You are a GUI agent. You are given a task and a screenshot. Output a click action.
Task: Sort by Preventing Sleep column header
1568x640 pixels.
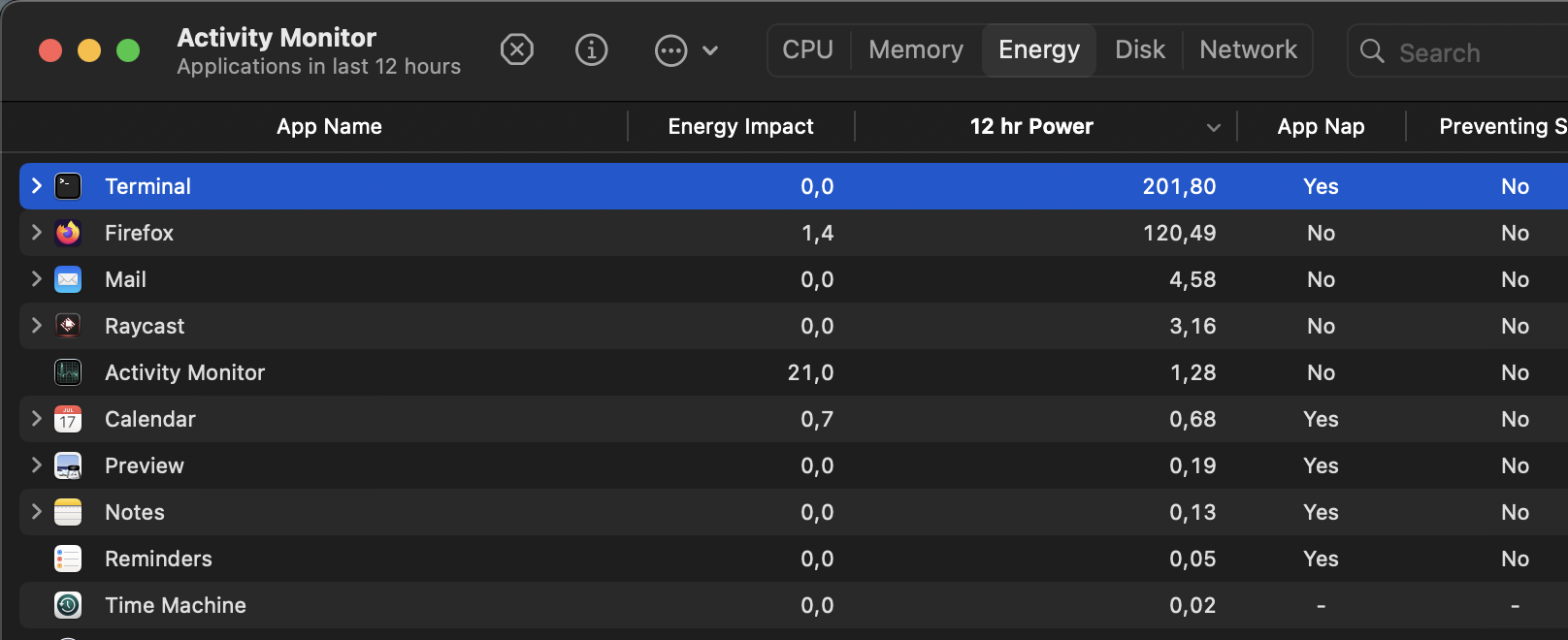(x=1503, y=126)
